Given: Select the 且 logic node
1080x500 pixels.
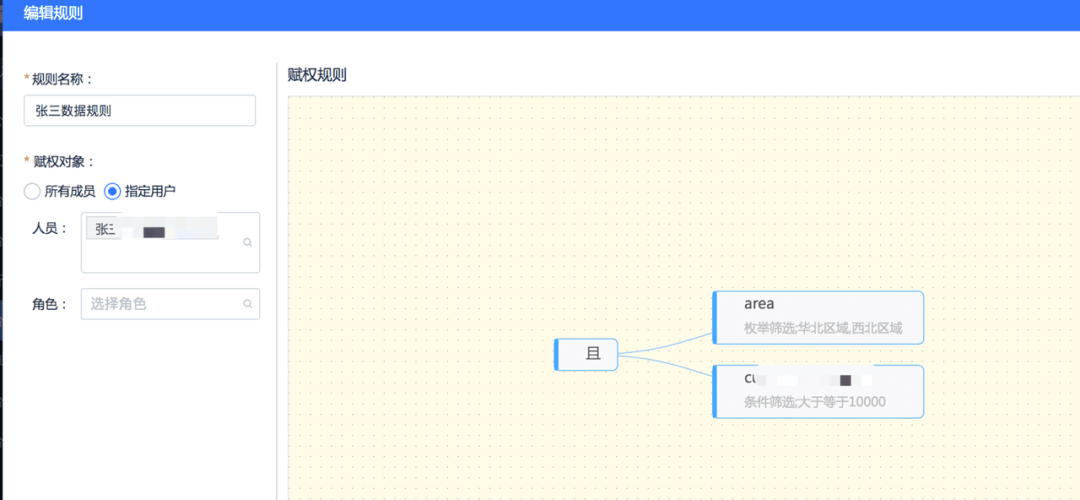Looking at the screenshot, I should (x=586, y=354).
